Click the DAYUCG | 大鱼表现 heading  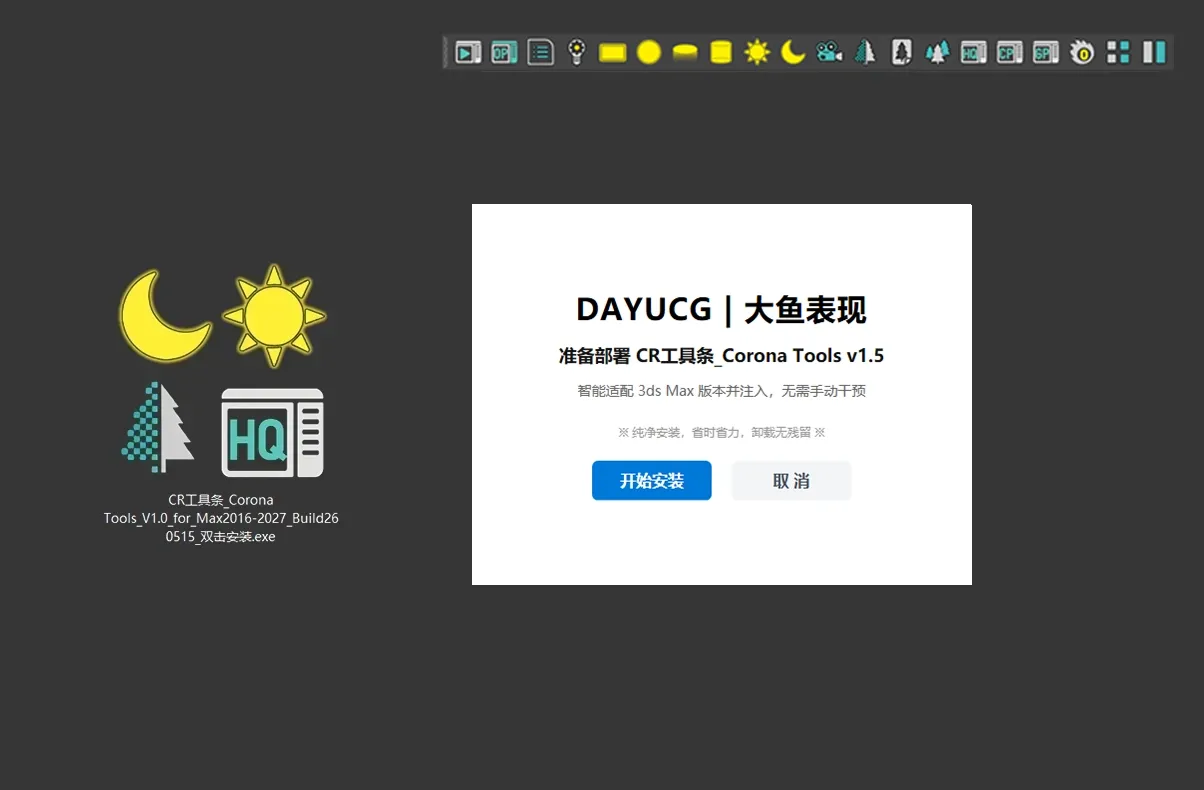(721, 309)
